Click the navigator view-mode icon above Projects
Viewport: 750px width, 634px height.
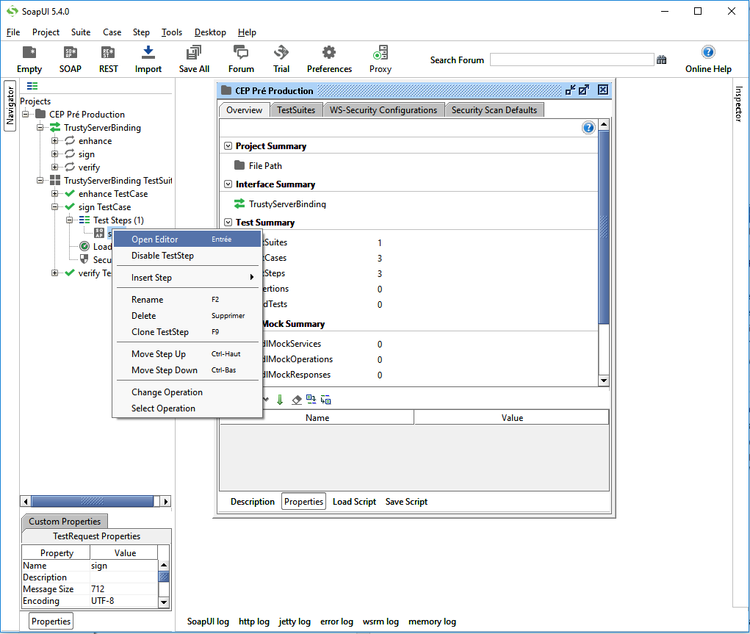[x=32, y=86]
